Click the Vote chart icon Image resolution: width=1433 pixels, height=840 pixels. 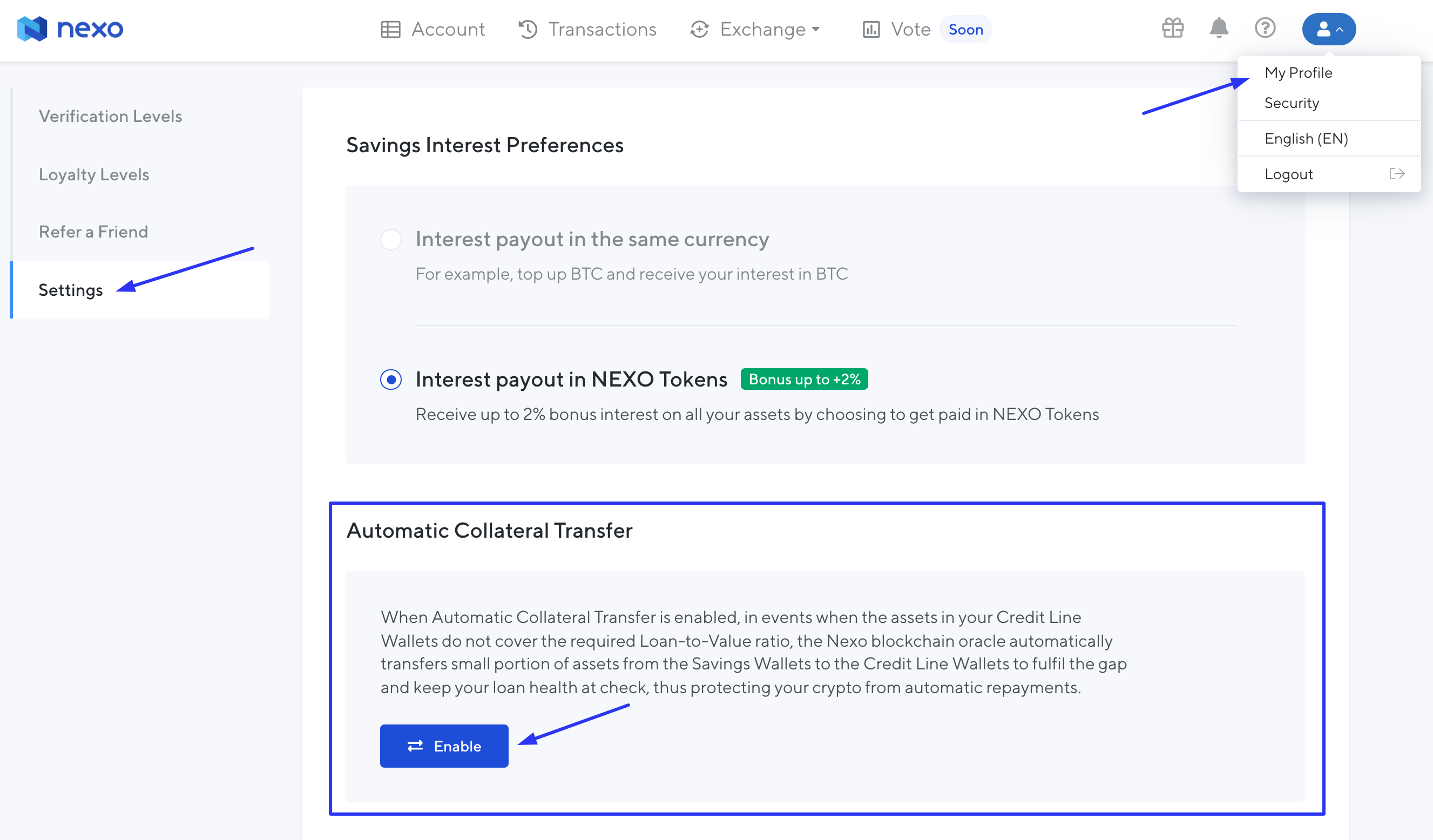[870, 30]
